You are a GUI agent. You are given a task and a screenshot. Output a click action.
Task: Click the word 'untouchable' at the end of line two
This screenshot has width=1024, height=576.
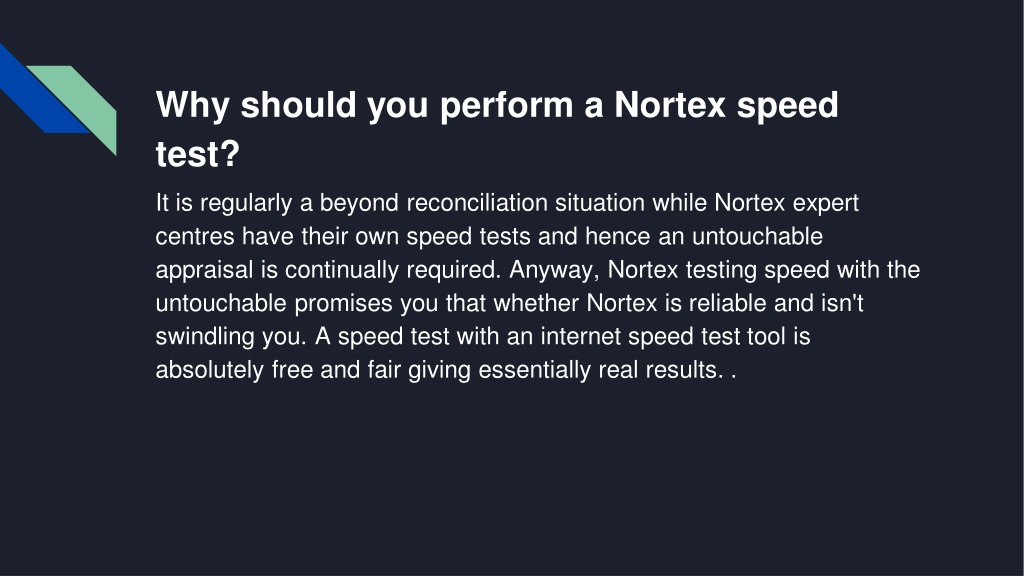coord(758,236)
